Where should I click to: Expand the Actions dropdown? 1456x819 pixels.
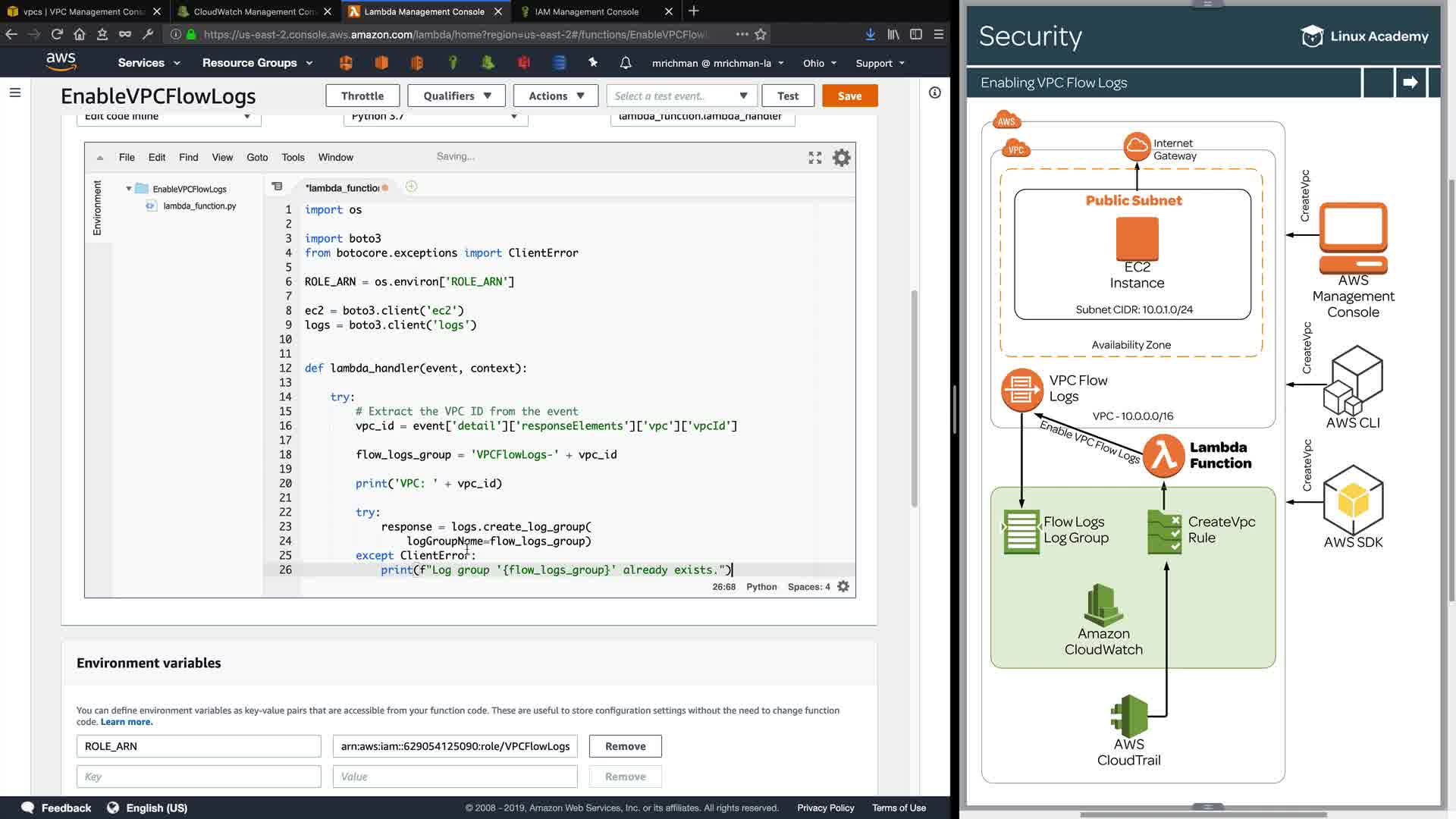pyautogui.click(x=556, y=96)
